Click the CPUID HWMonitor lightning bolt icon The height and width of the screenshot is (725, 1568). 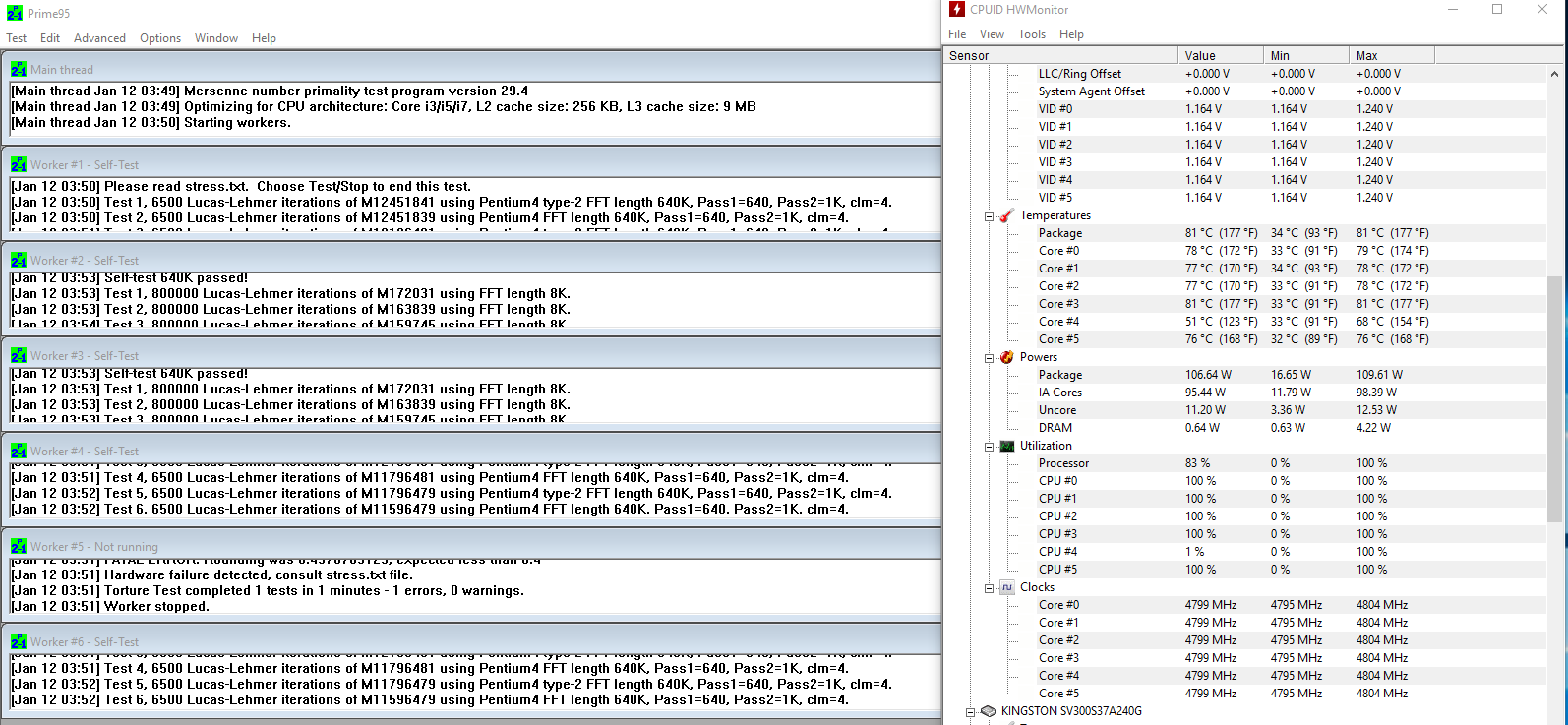coord(957,10)
